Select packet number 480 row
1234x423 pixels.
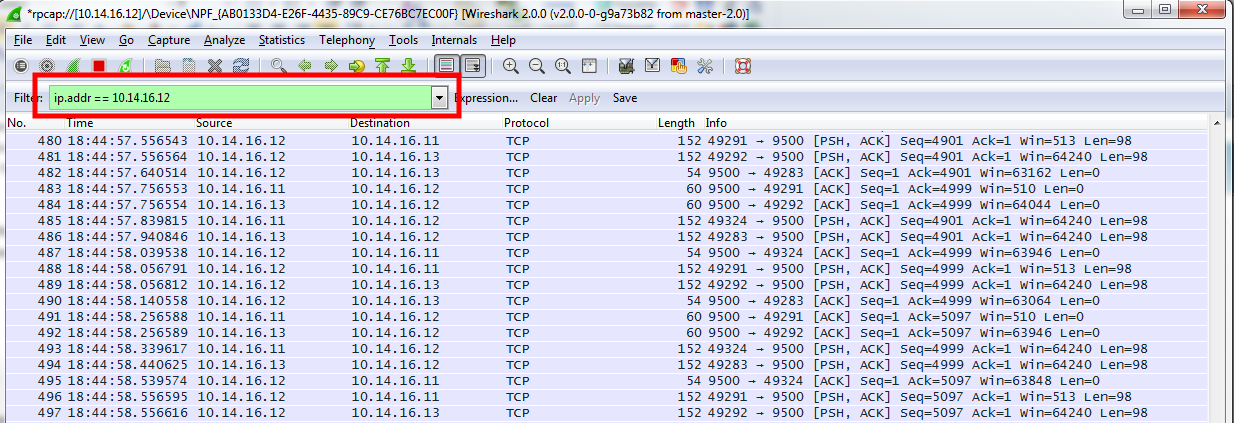pyautogui.click(x=608, y=141)
